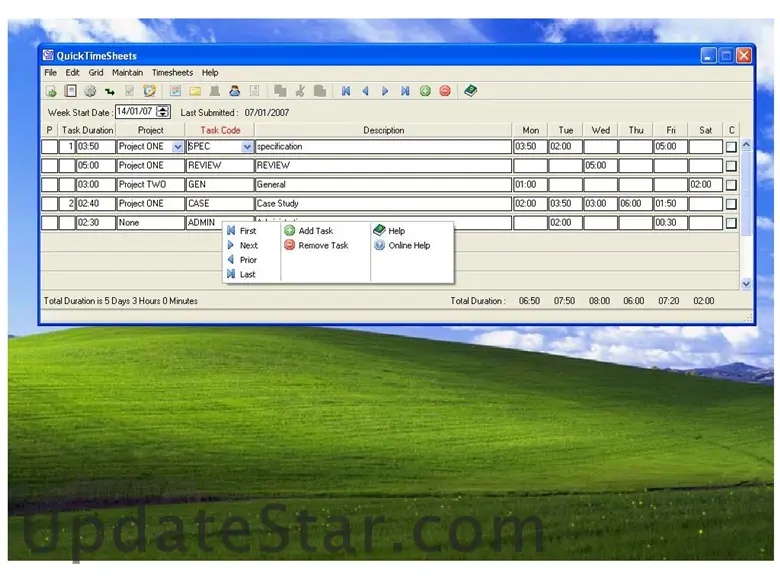
Task: Click the user person toolbar icon
Action: [235, 91]
